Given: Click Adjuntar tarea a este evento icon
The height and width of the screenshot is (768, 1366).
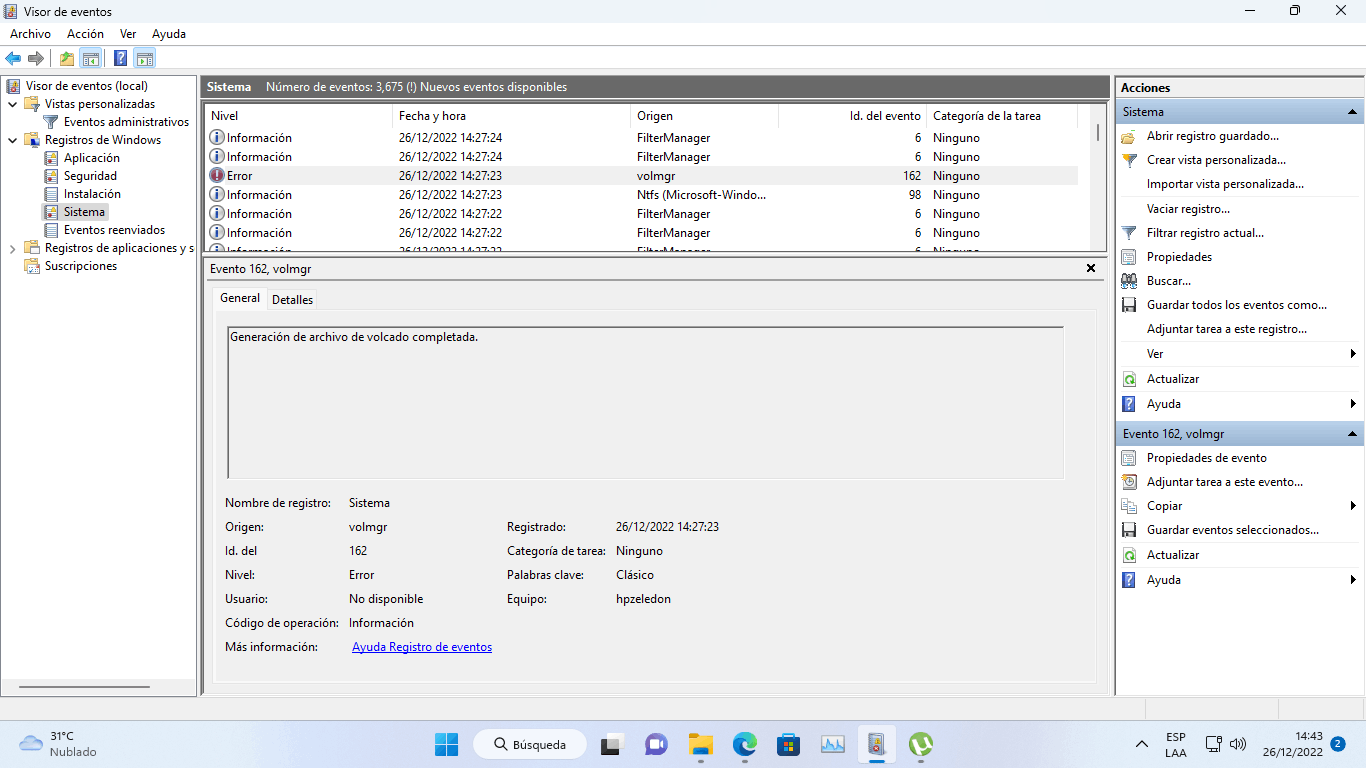Looking at the screenshot, I should (1129, 482).
